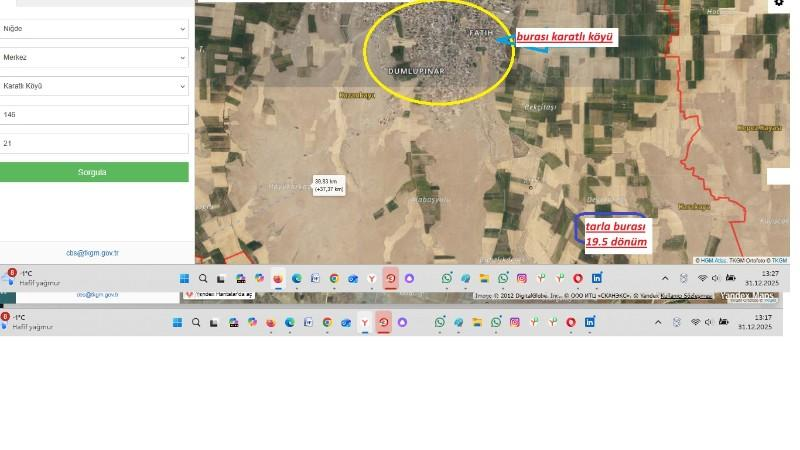Open LinkedIn on the 13:17 taskbar
800x450 pixels.
click(590, 322)
